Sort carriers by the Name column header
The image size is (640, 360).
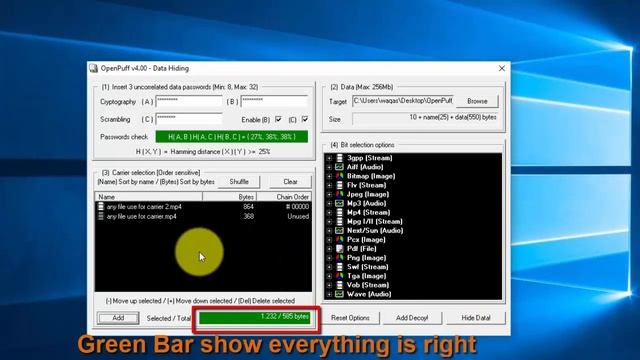point(149,197)
